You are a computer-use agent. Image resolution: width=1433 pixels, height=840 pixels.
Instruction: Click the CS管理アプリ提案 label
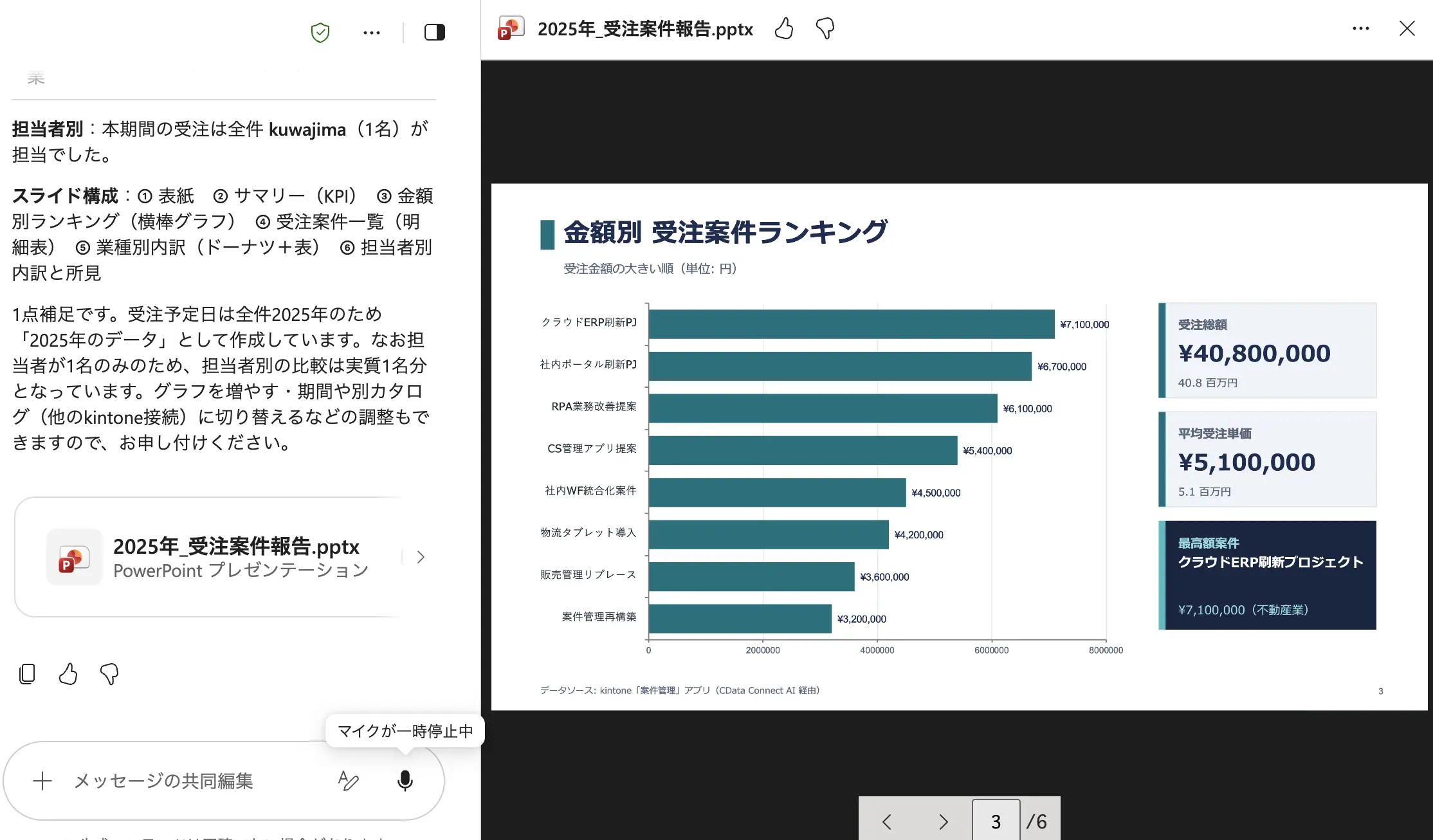pyautogui.click(x=592, y=448)
